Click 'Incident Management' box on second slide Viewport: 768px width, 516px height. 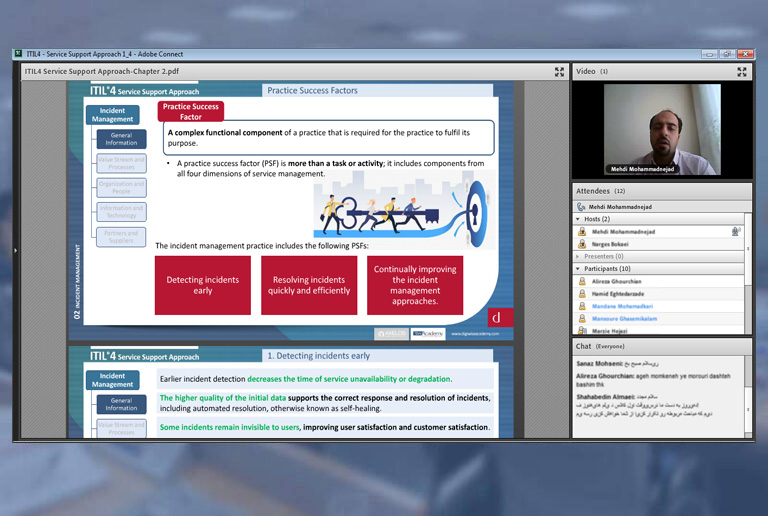[112, 380]
